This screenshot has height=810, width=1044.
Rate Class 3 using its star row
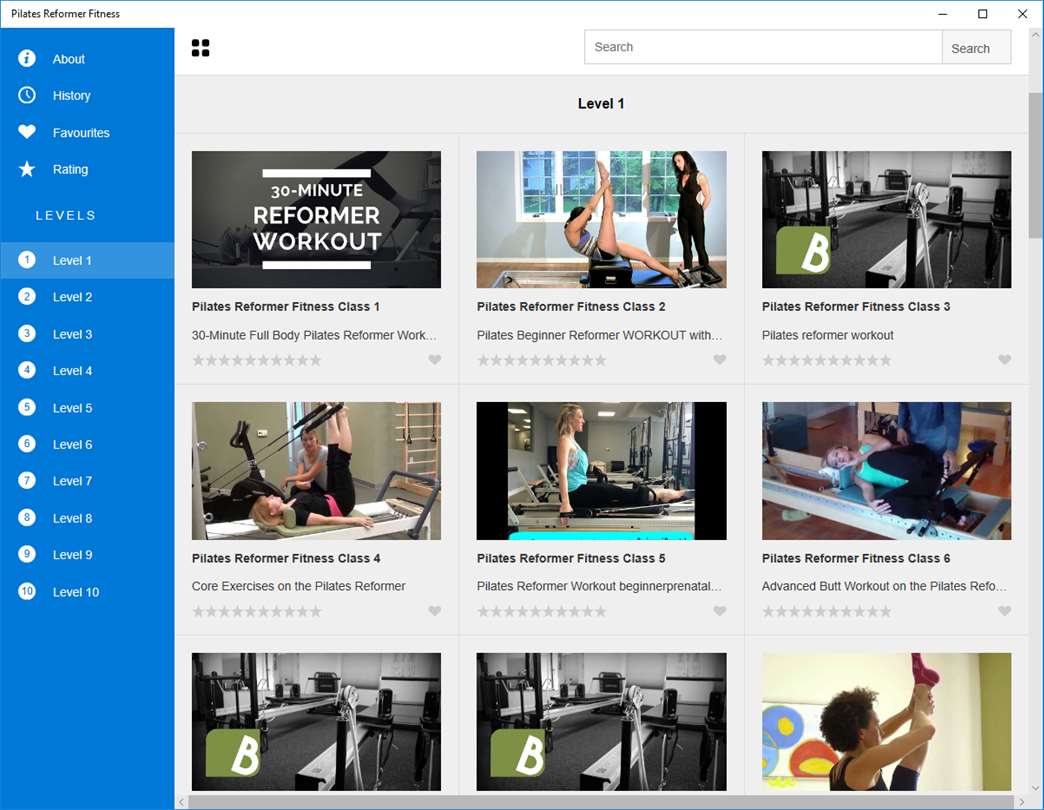click(x=827, y=360)
